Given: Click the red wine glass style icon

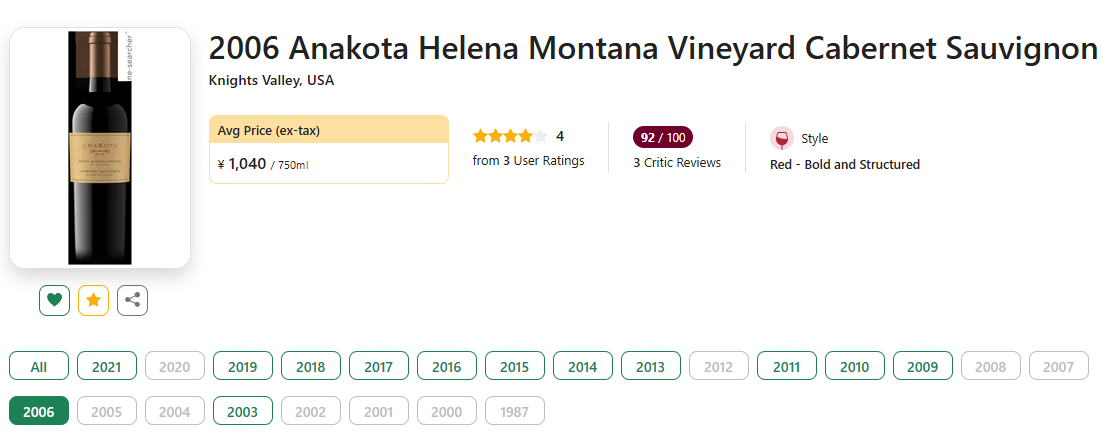Looking at the screenshot, I should pyautogui.click(x=782, y=139).
